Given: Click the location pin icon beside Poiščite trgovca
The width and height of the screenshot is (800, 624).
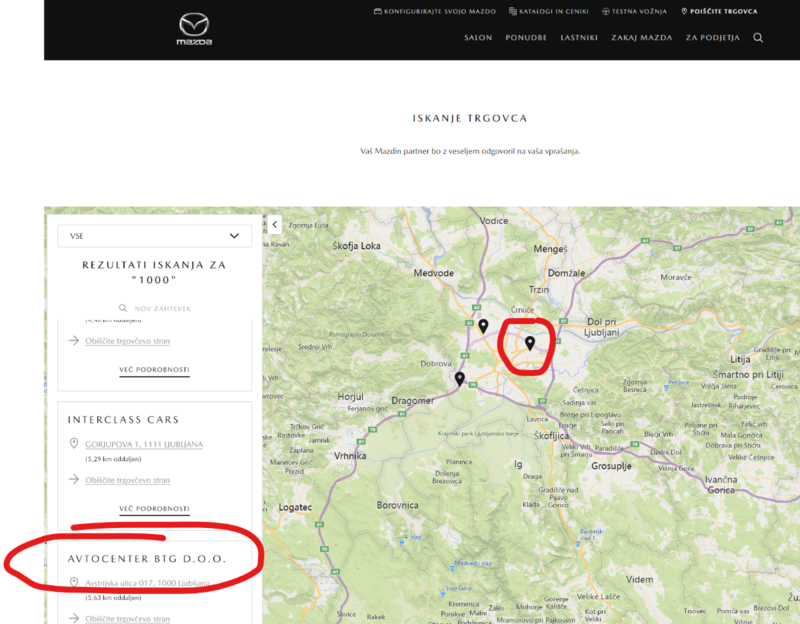Looking at the screenshot, I should 684,11.
